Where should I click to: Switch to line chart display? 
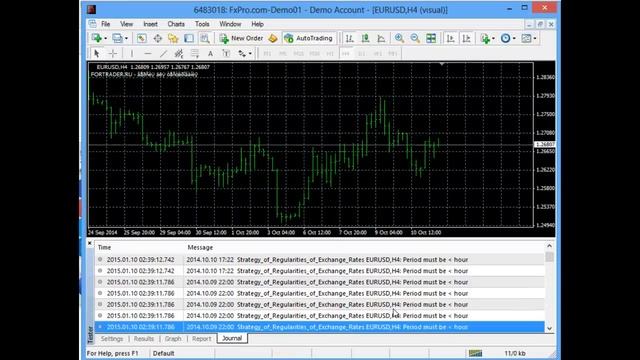tap(381, 38)
